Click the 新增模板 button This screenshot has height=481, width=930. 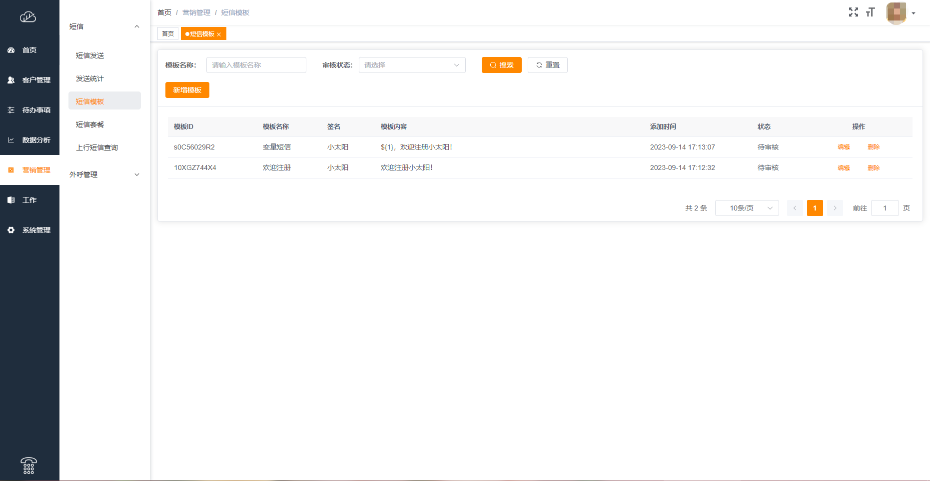click(187, 90)
